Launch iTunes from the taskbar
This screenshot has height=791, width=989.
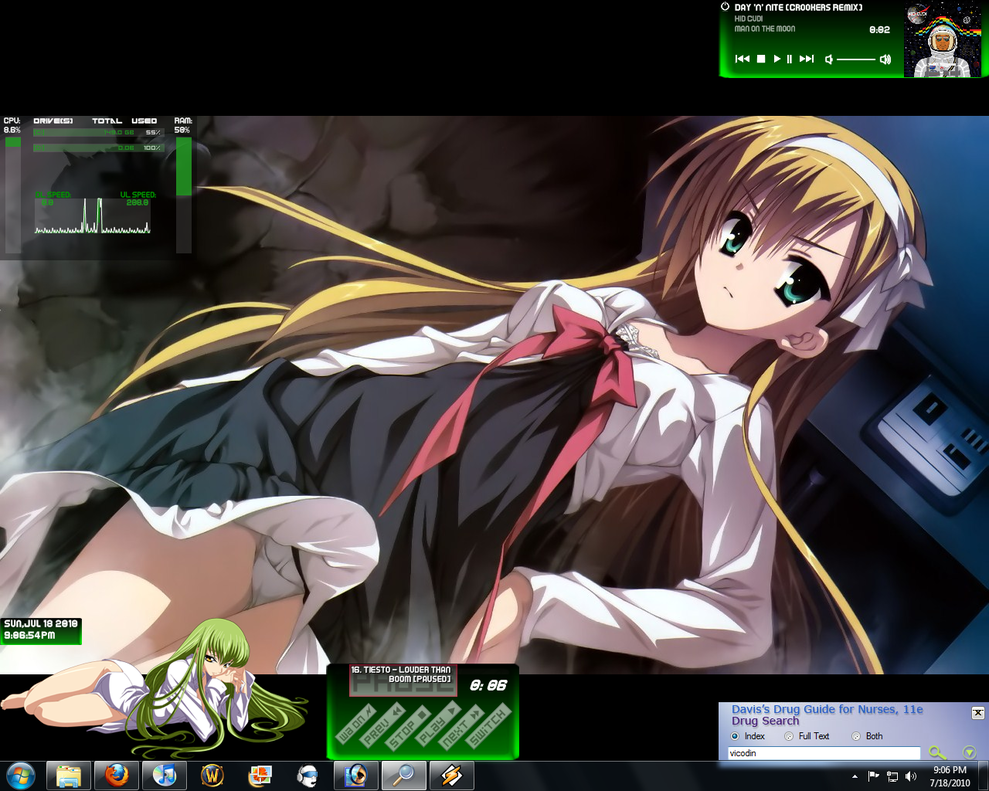click(x=164, y=775)
